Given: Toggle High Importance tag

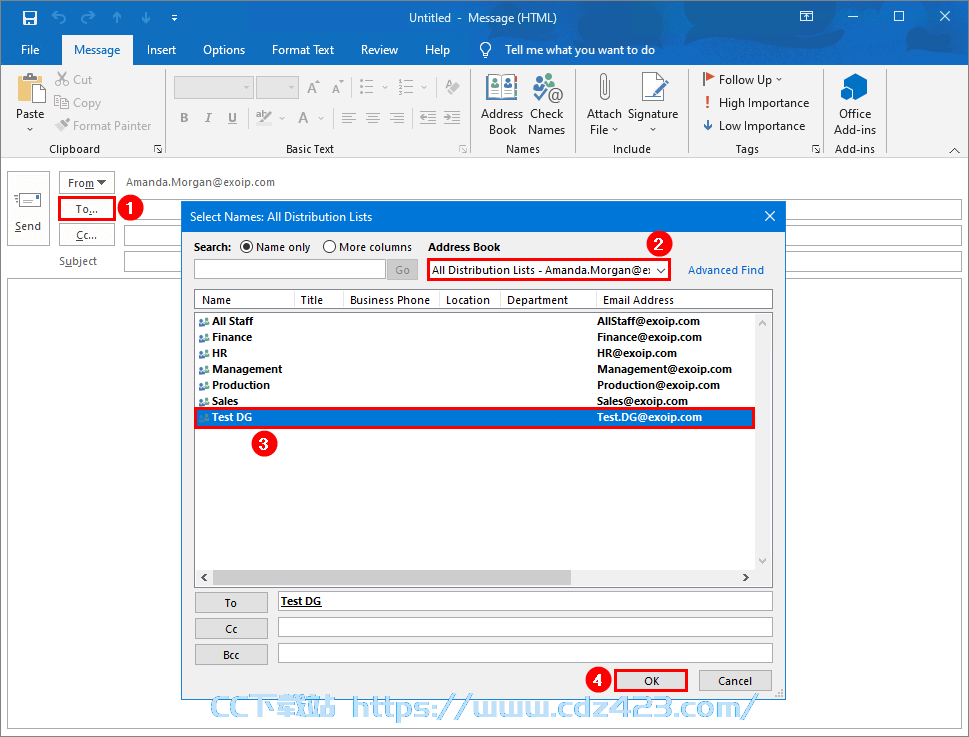Looking at the screenshot, I should (756, 103).
